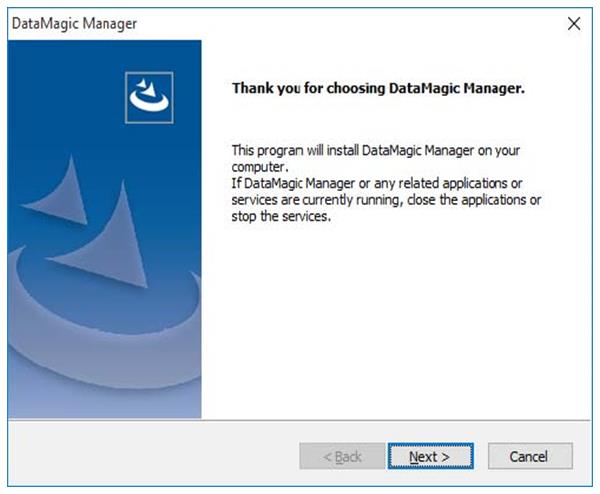Click the Next > button
600x494 pixels.
click(429, 456)
